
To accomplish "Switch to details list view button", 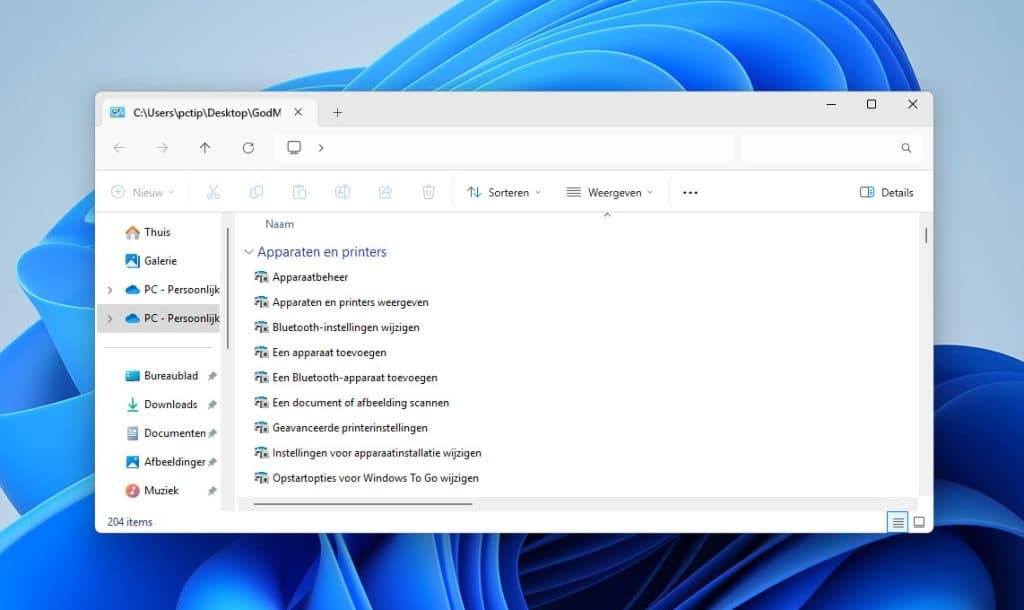I will (898, 522).
